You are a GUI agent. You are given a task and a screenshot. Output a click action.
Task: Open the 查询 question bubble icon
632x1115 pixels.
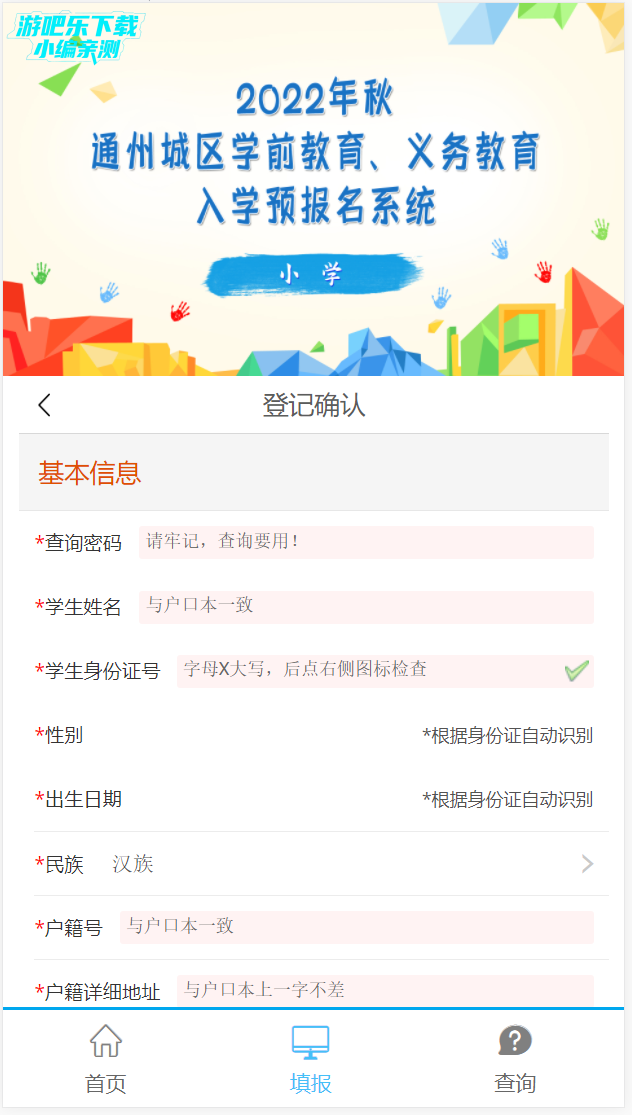click(x=515, y=1041)
